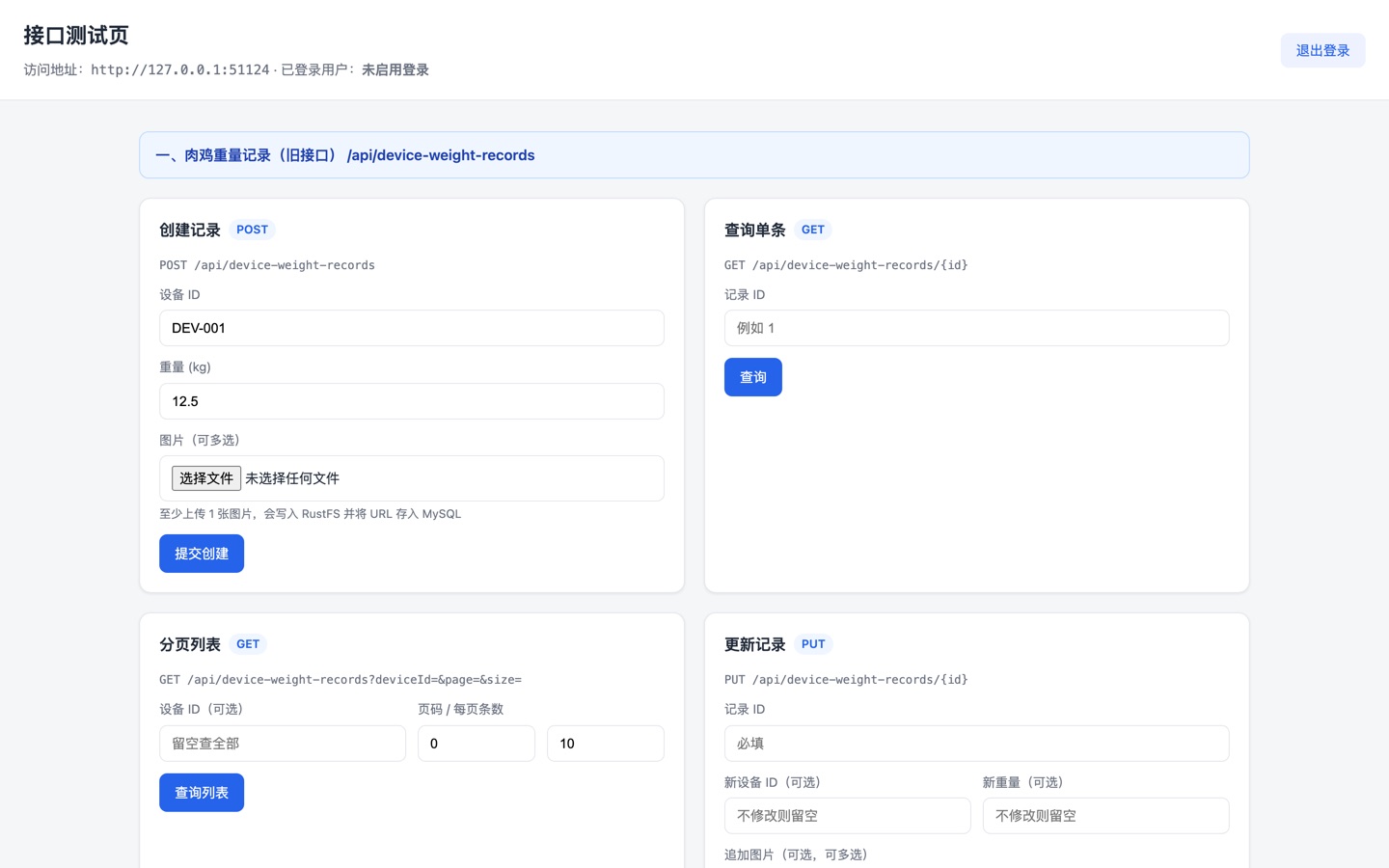Click the PUT badge beside 更新记录

click(813, 644)
